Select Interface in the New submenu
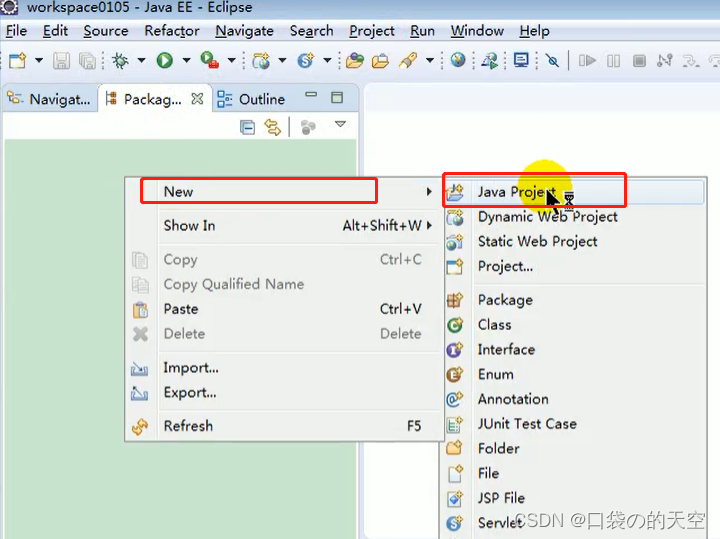The width and height of the screenshot is (720, 539). click(574, 350)
